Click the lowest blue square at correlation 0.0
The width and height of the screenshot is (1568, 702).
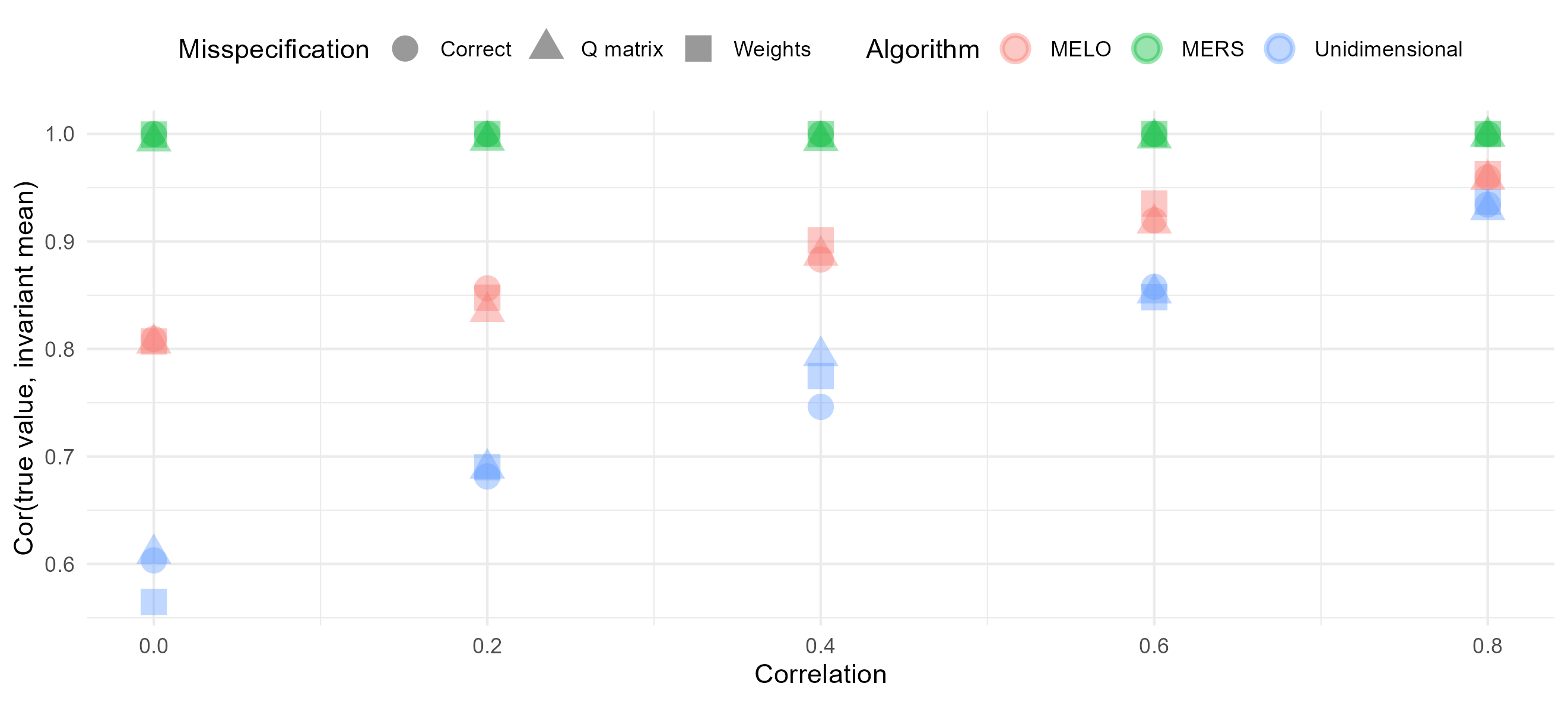click(153, 602)
